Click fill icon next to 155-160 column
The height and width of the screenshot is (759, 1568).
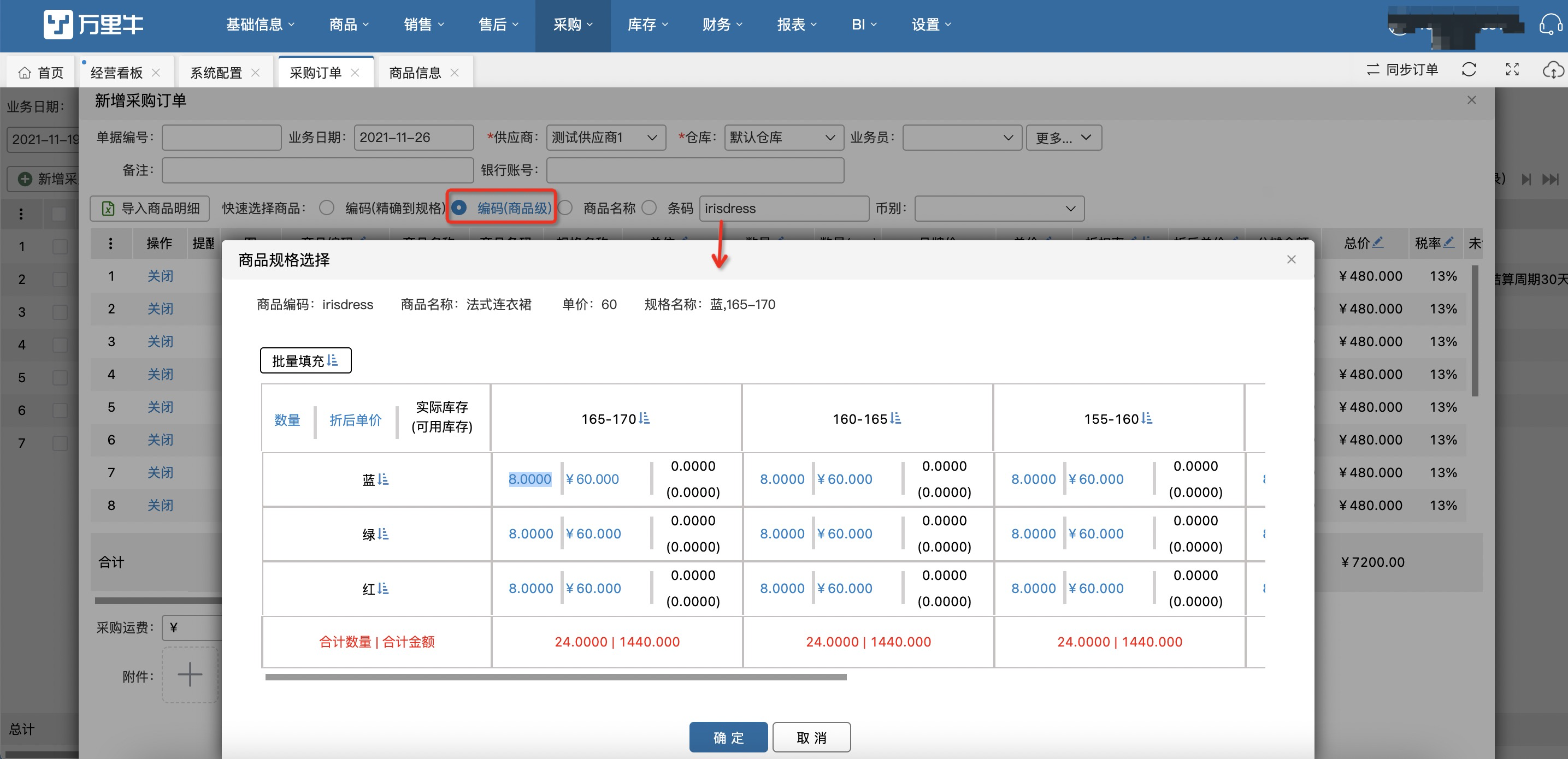1147,418
